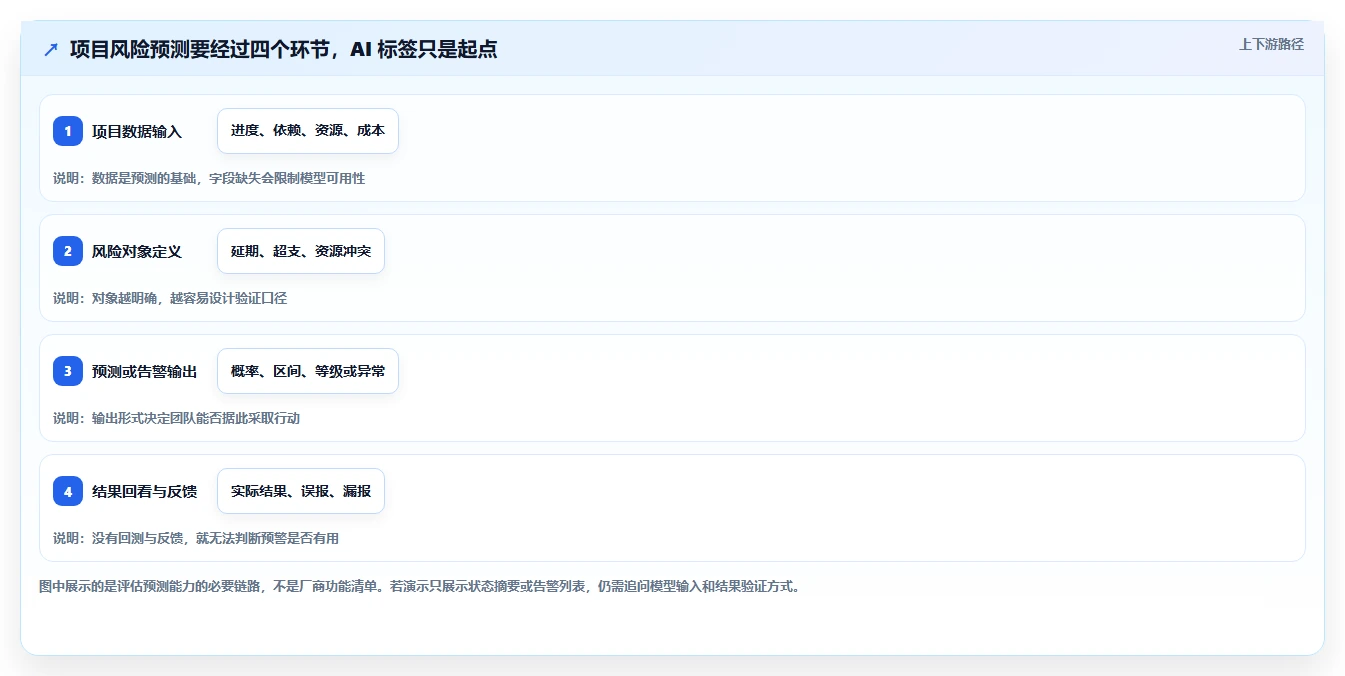Click the step 4 number badge
The image size is (1345, 676).
(68, 491)
